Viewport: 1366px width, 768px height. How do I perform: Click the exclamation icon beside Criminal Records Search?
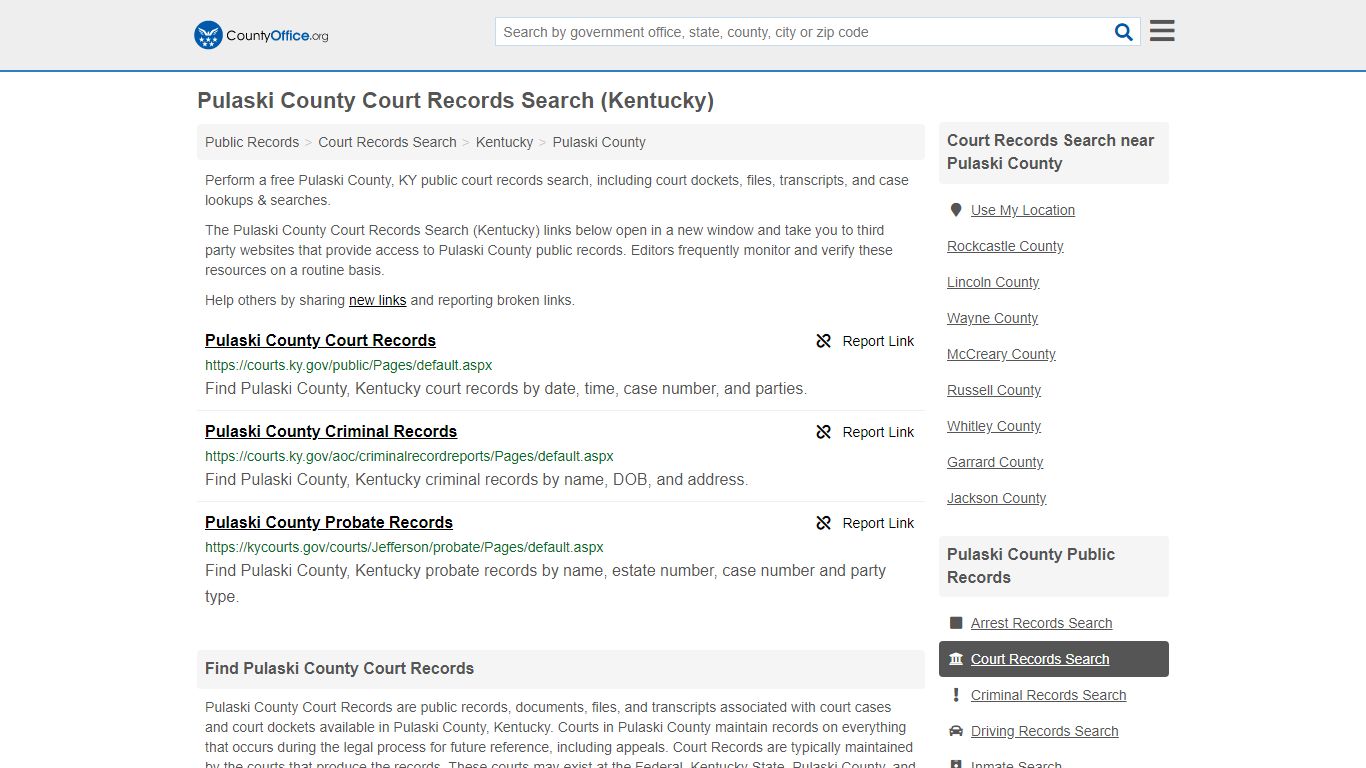pyautogui.click(x=956, y=695)
